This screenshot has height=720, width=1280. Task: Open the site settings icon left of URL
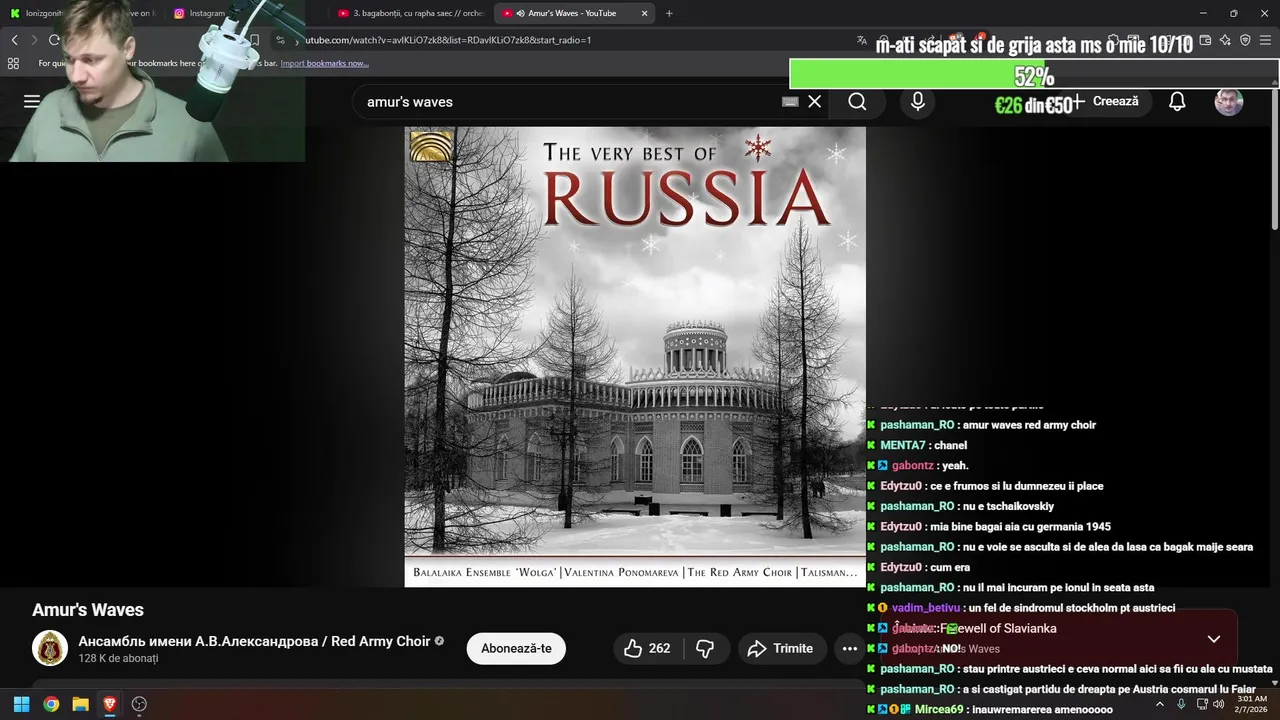point(281,40)
